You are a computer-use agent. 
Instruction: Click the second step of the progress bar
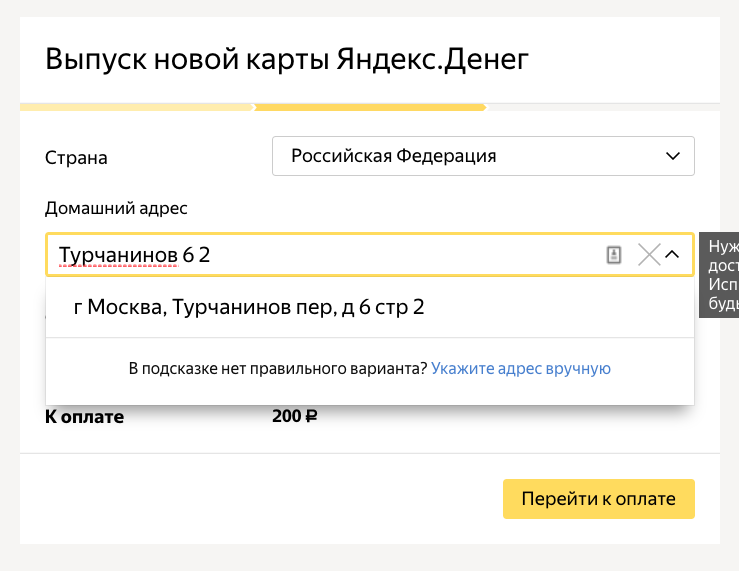370,107
